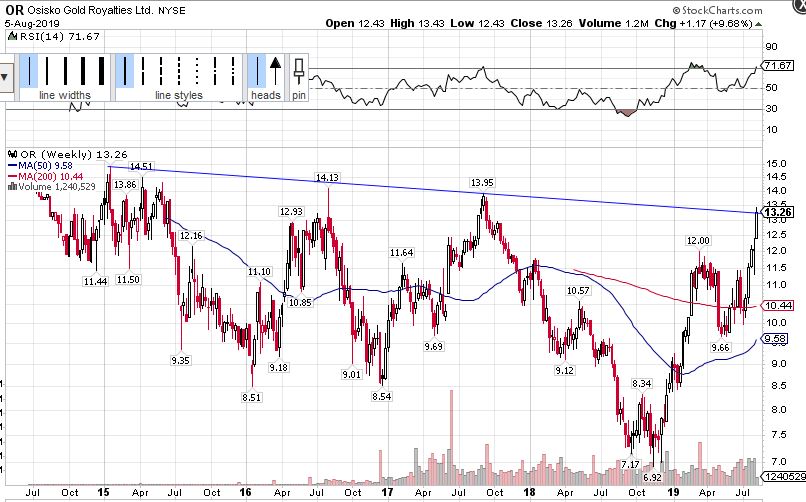
Task: Select the second thickest line width
Action: click(x=83, y=71)
